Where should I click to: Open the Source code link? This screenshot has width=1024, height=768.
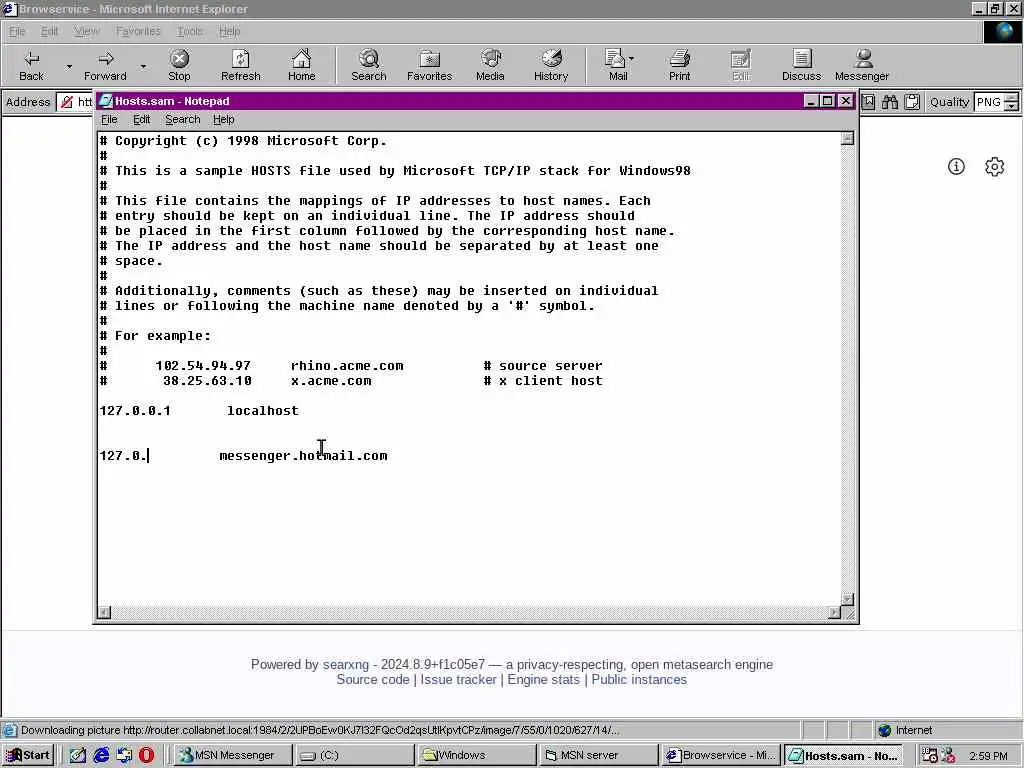pyautogui.click(x=372, y=680)
